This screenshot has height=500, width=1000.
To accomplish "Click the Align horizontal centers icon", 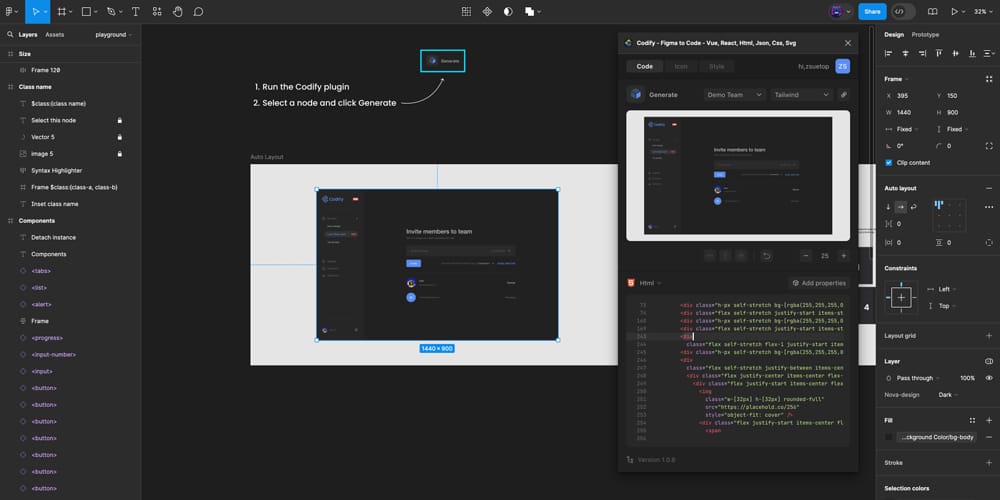I will [x=905, y=54].
